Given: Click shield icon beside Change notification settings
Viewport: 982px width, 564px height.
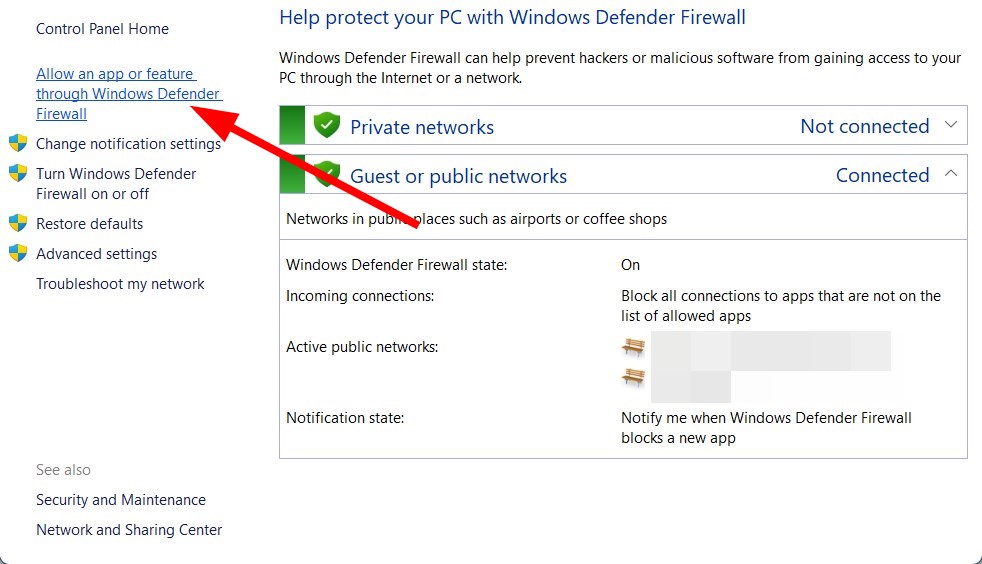Looking at the screenshot, I should click(x=18, y=143).
